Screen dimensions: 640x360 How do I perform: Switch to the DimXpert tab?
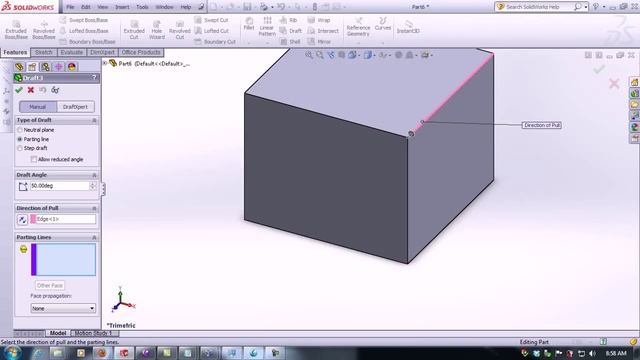102,52
